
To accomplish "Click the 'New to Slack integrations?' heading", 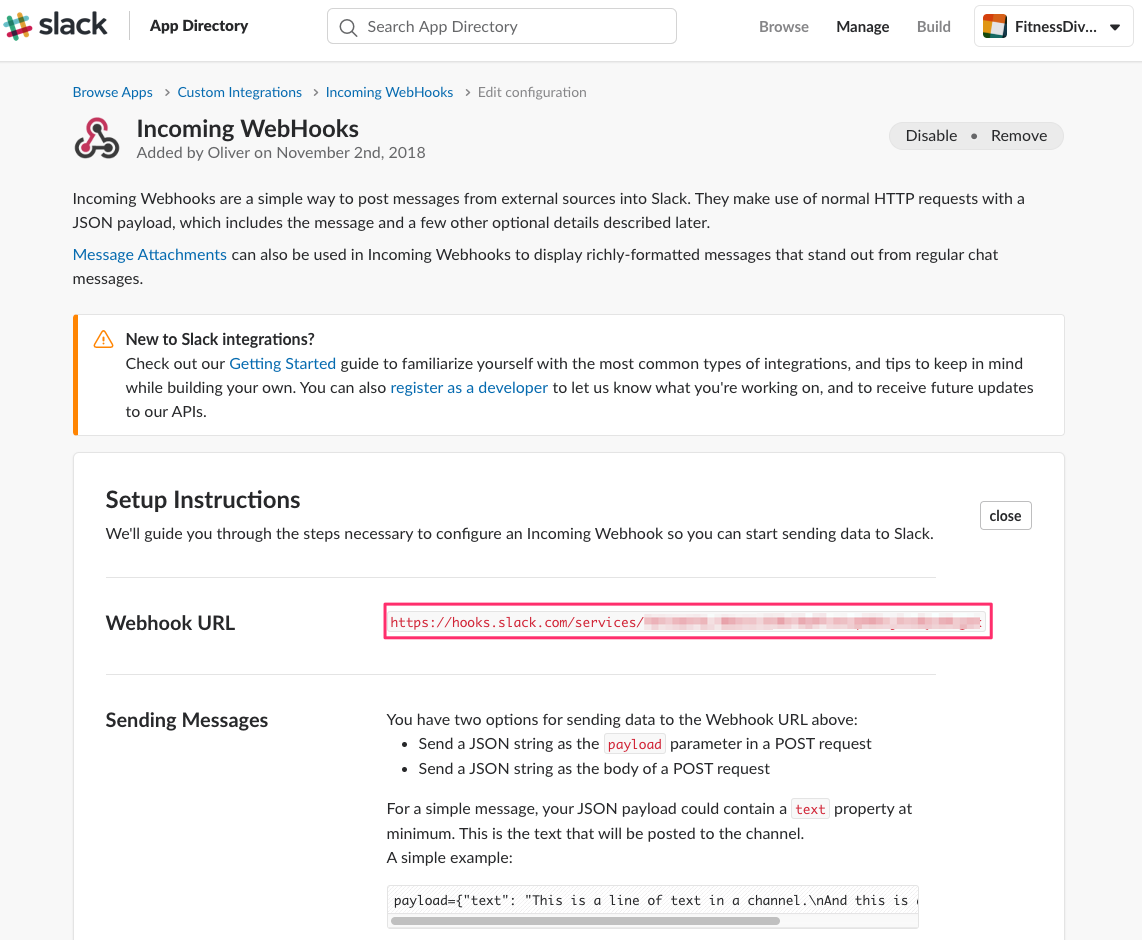I will pos(220,339).
